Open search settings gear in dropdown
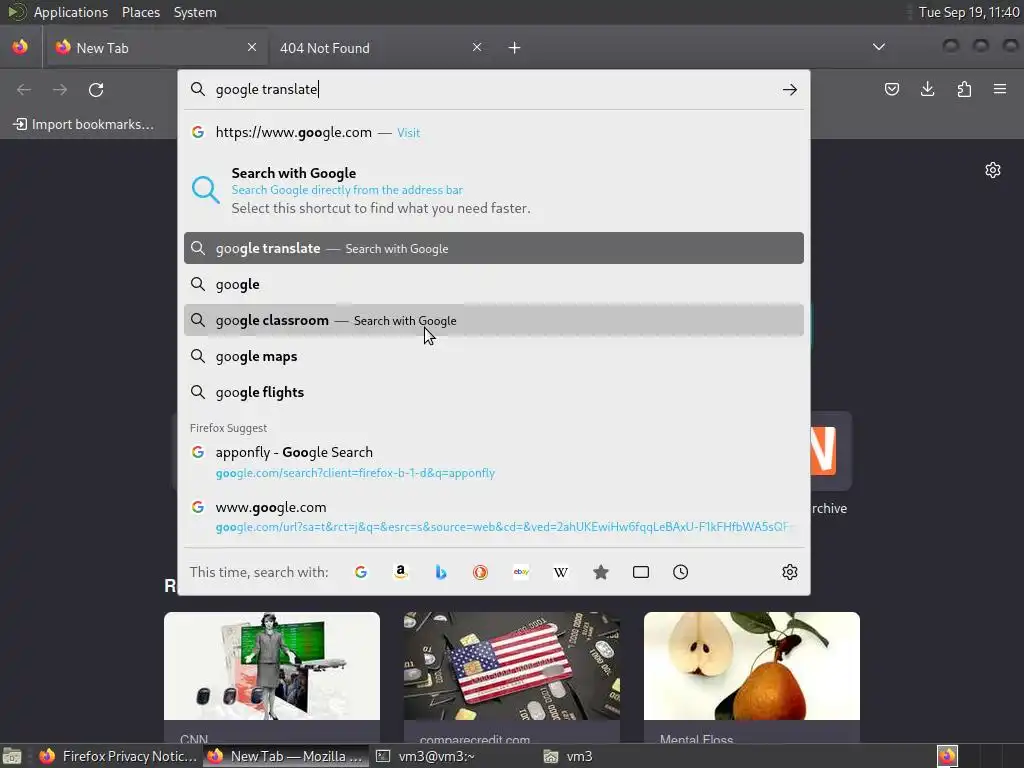 (x=790, y=572)
